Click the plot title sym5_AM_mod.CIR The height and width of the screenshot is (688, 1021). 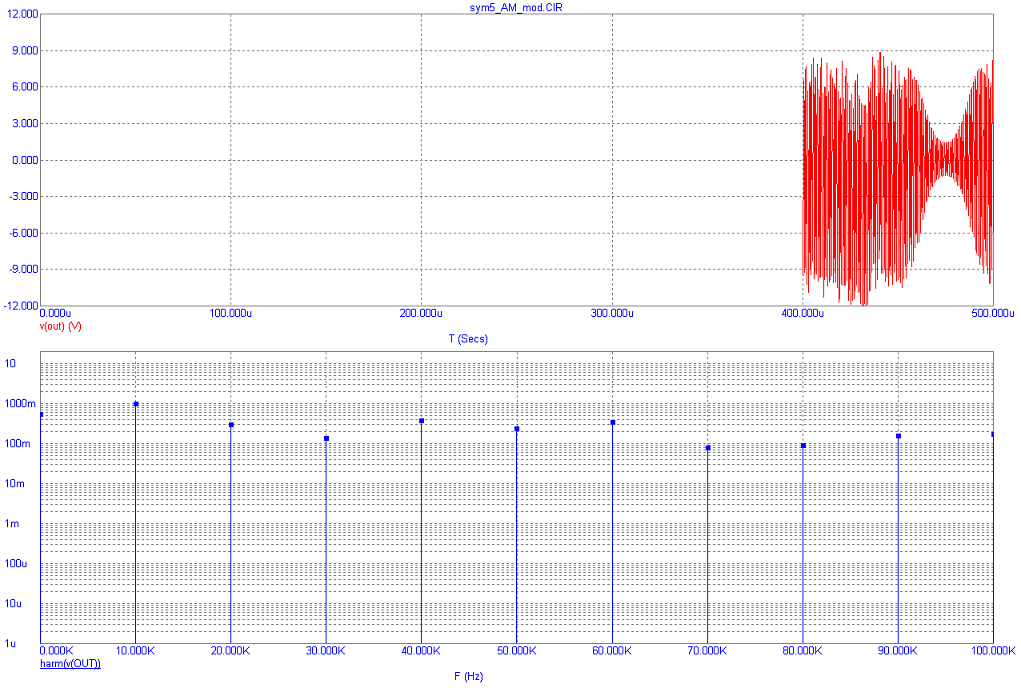pos(516,7)
